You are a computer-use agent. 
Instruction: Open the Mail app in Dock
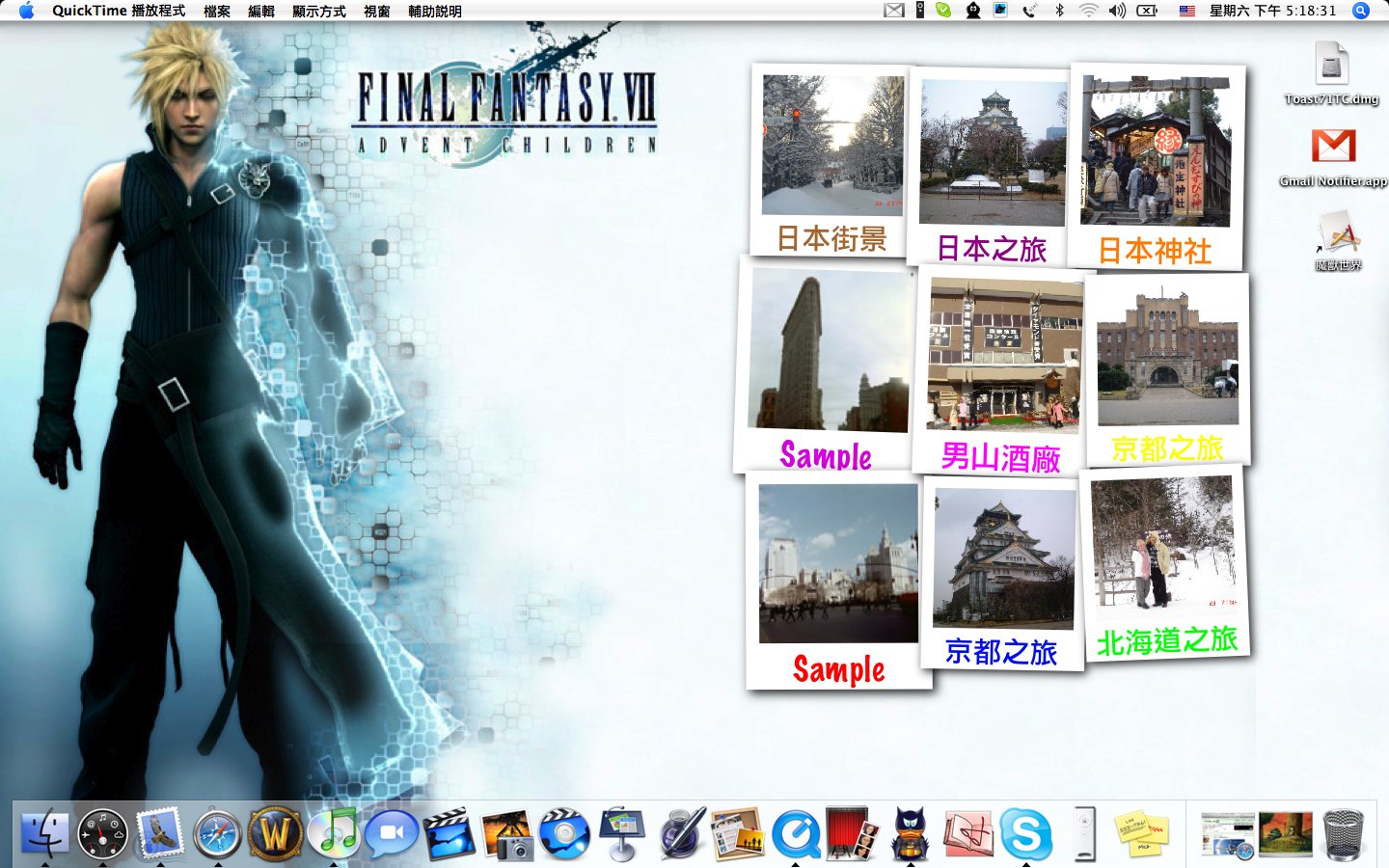click(160, 833)
